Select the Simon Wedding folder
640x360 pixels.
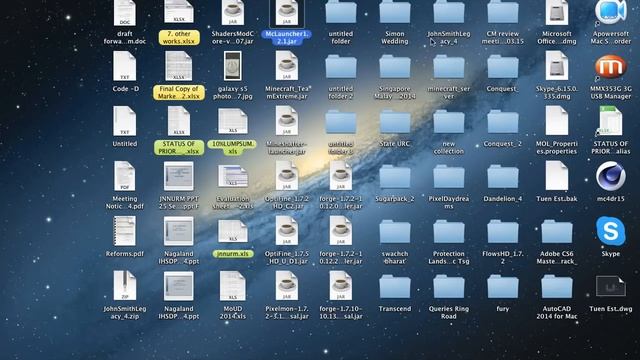(x=395, y=12)
